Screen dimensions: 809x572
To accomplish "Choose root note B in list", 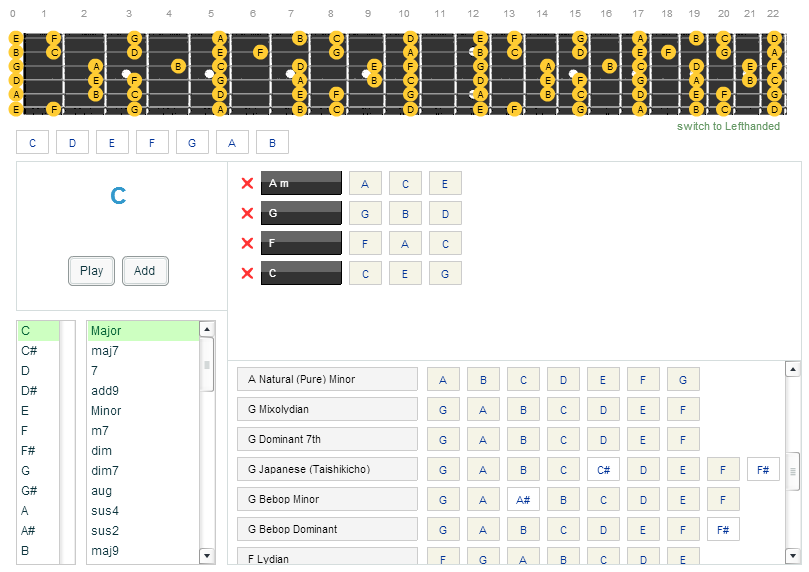I will click(x=39, y=551).
